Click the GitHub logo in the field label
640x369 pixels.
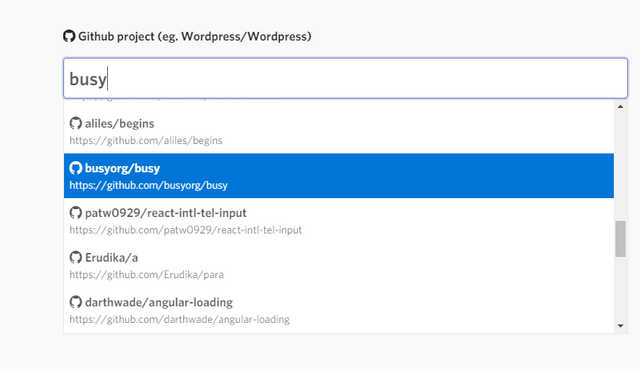pyautogui.click(x=69, y=36)
